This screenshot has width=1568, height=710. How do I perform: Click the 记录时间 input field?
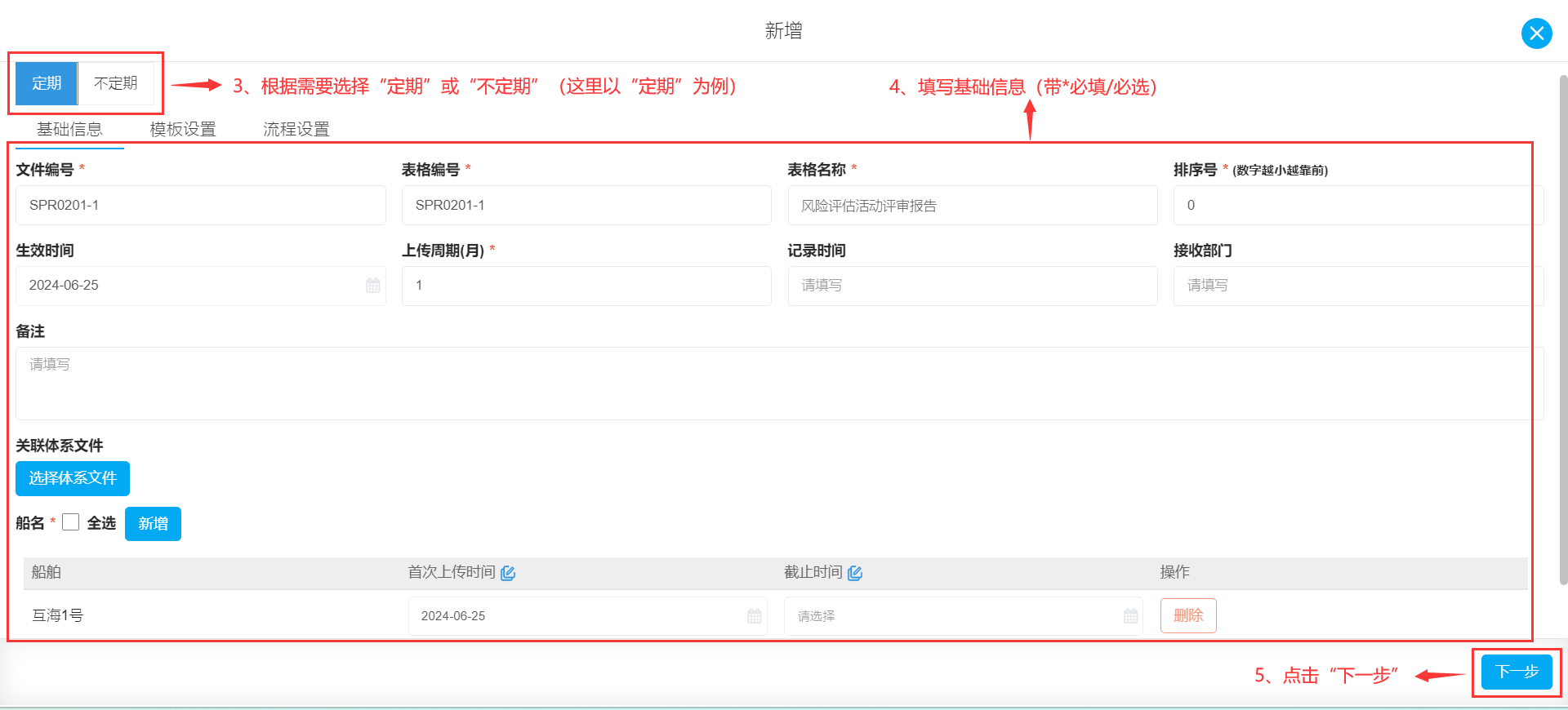tap(973, 286)
